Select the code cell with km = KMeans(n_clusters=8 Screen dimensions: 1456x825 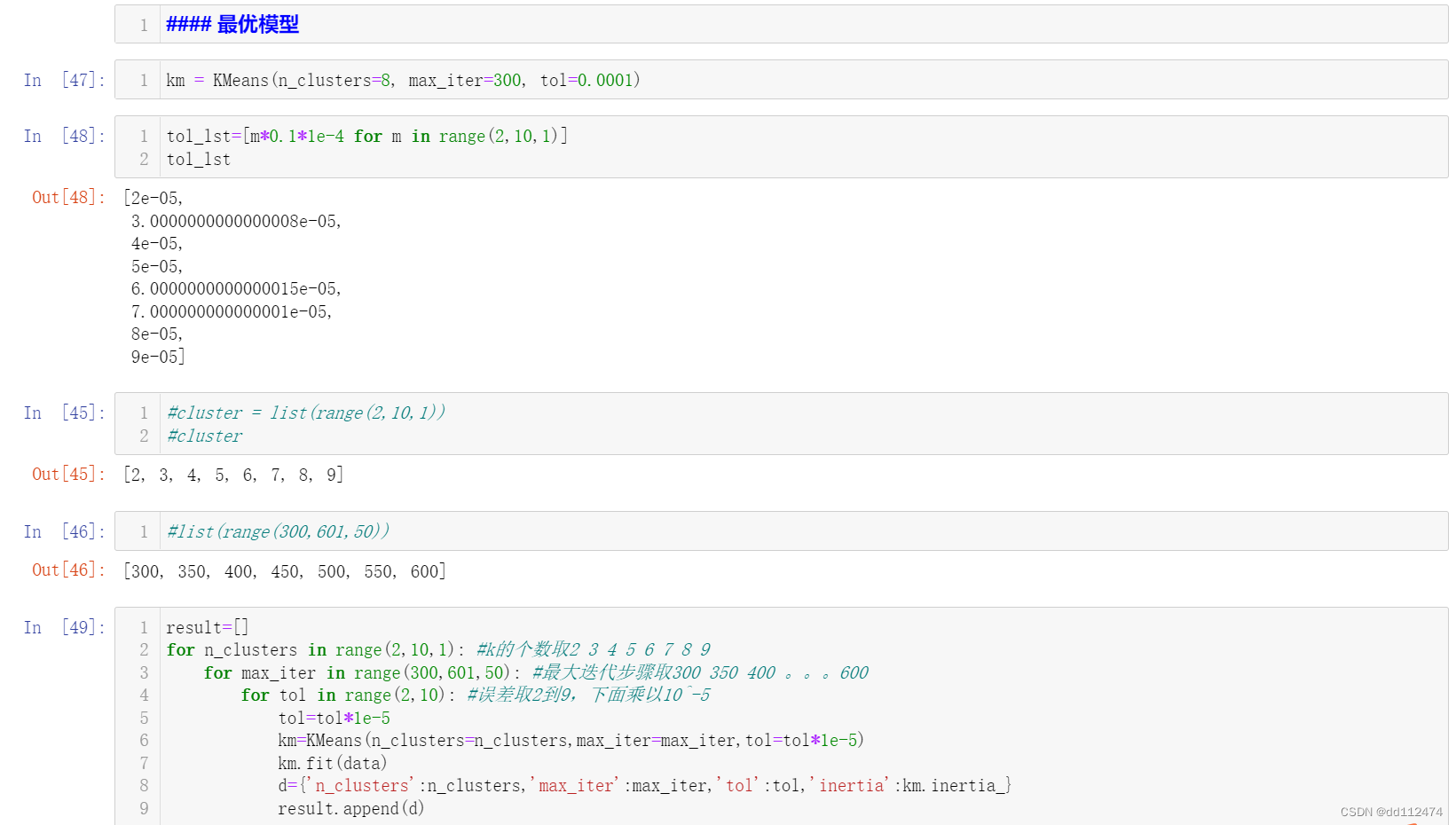(x=781, y=80)
